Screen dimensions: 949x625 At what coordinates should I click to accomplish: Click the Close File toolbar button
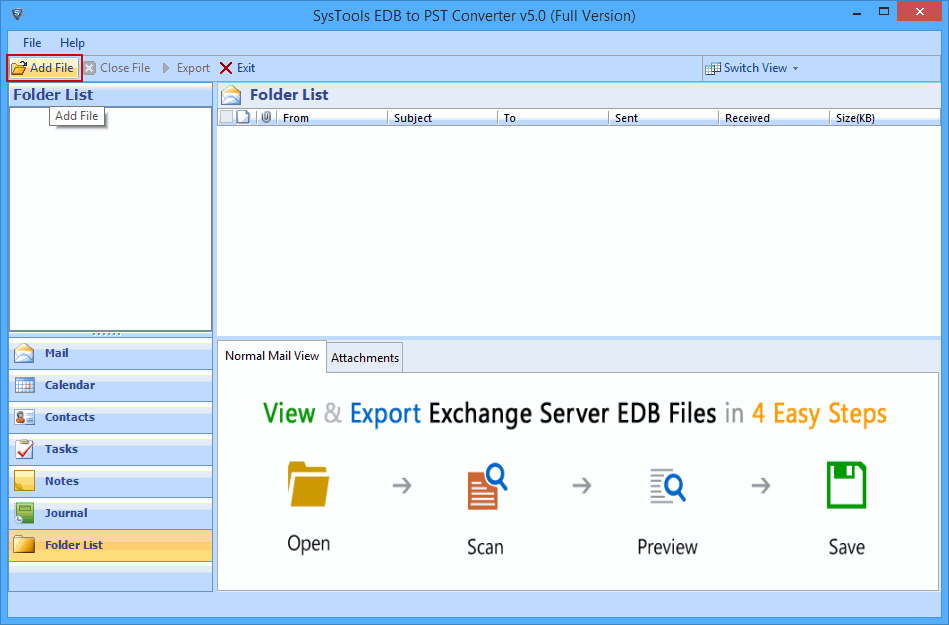(x=117, y=68)
